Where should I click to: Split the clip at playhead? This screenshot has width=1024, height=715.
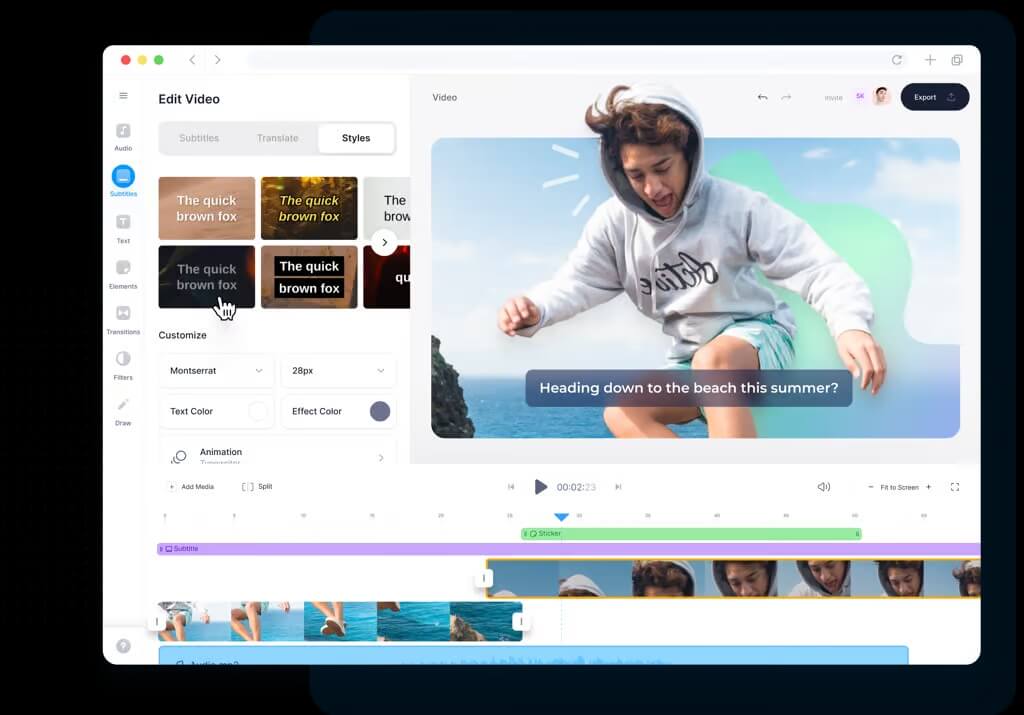[x=257, y=486]
